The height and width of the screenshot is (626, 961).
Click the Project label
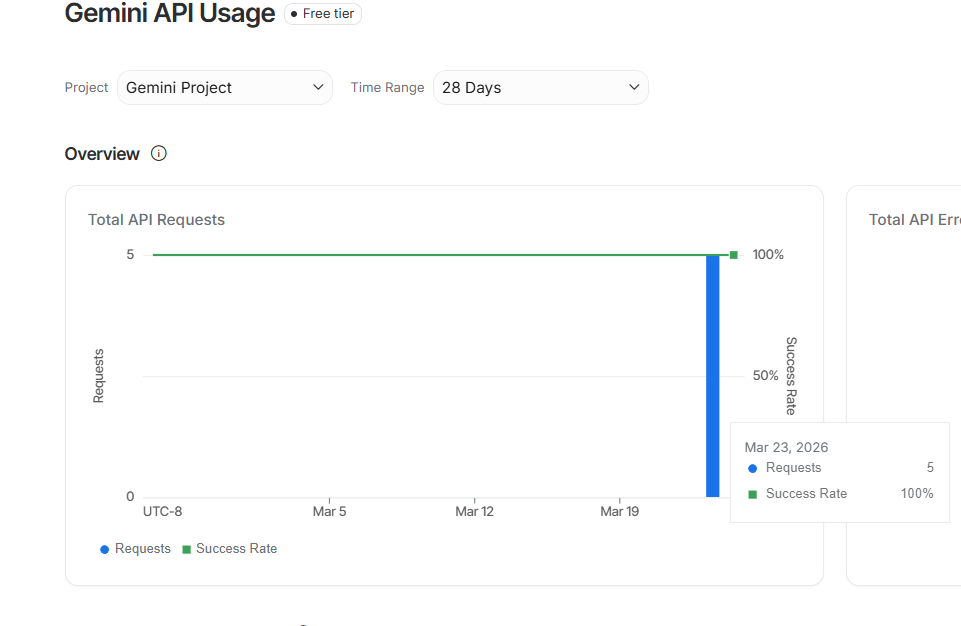tap(86, 88)
